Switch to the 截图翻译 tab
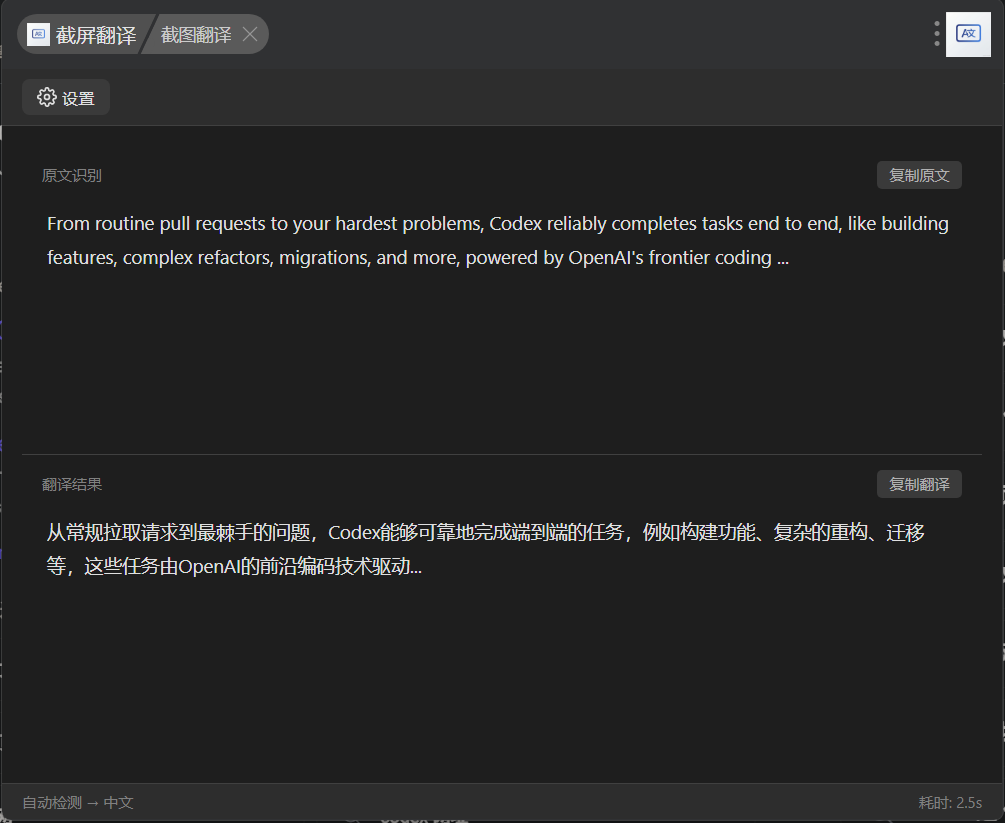The width and height of the screenshot is (1005, 823). coord(195,35)
